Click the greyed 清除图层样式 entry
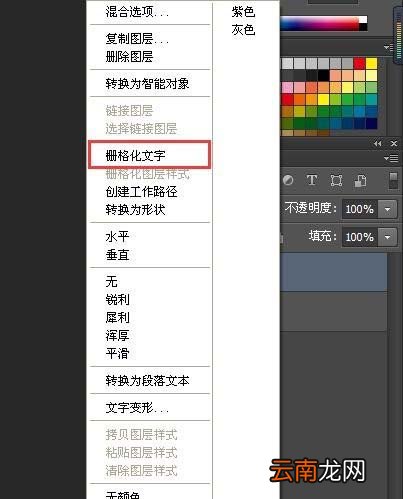 point(141,471)
